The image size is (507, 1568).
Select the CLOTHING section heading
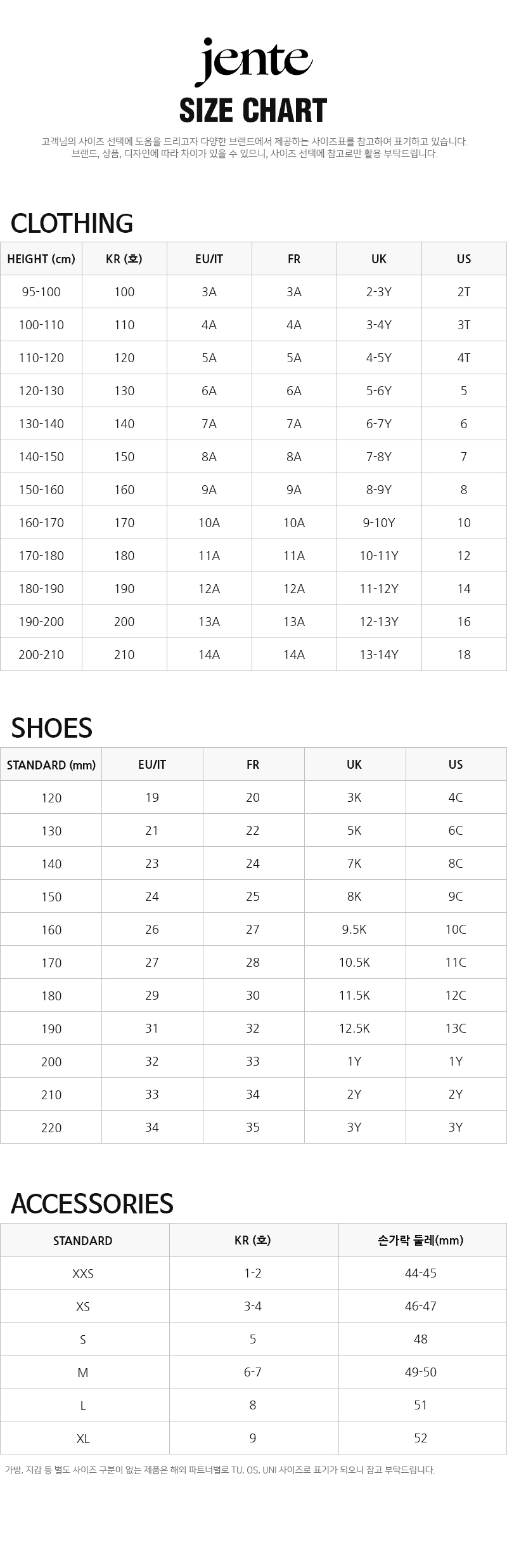click(x=72, y=223)
